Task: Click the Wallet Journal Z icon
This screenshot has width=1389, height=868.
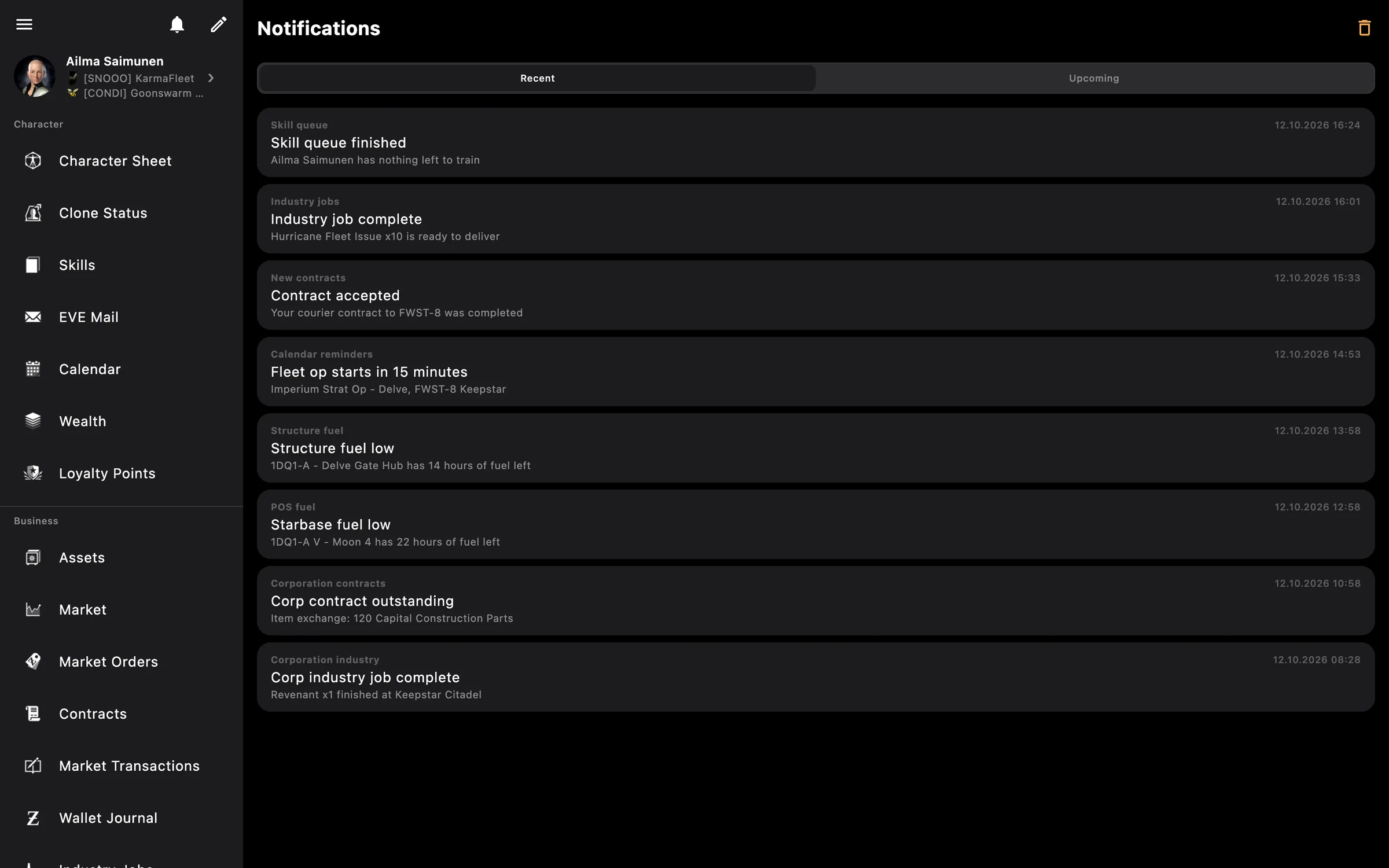Action: point(33,818)
